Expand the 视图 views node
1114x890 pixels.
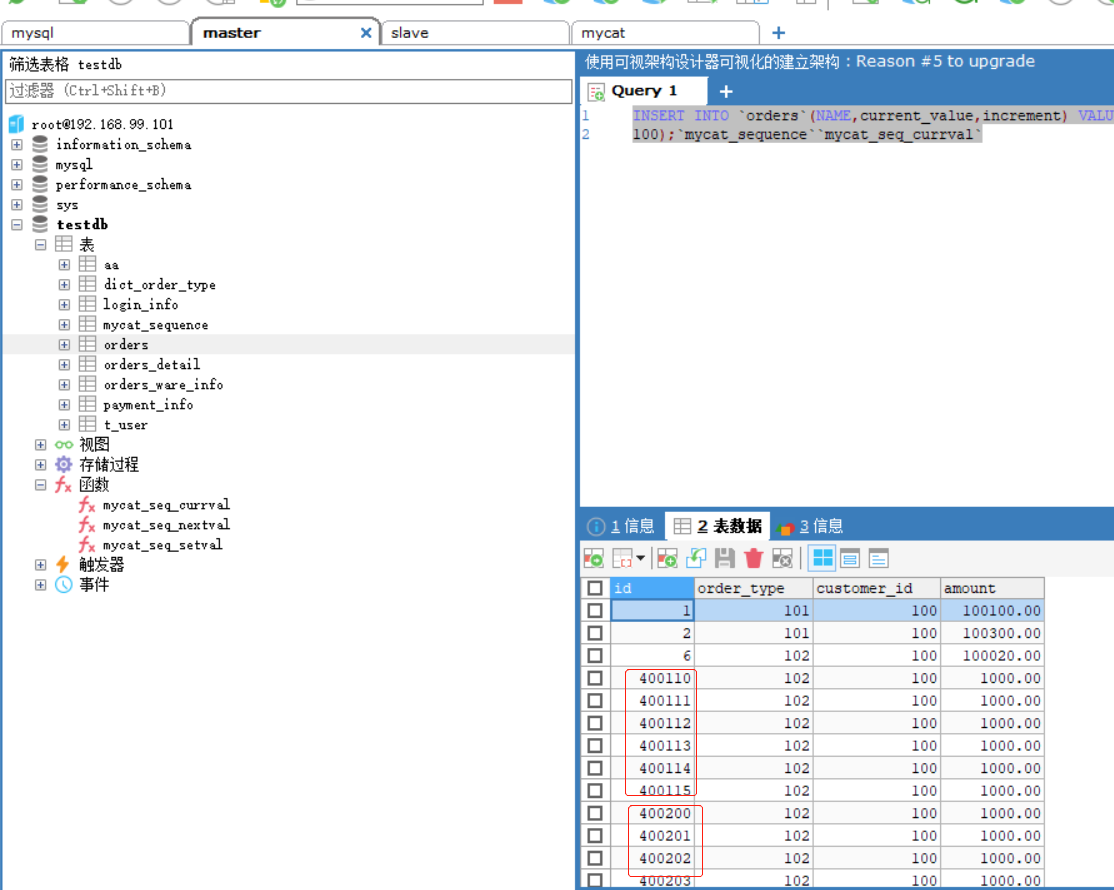pos(40,445)
